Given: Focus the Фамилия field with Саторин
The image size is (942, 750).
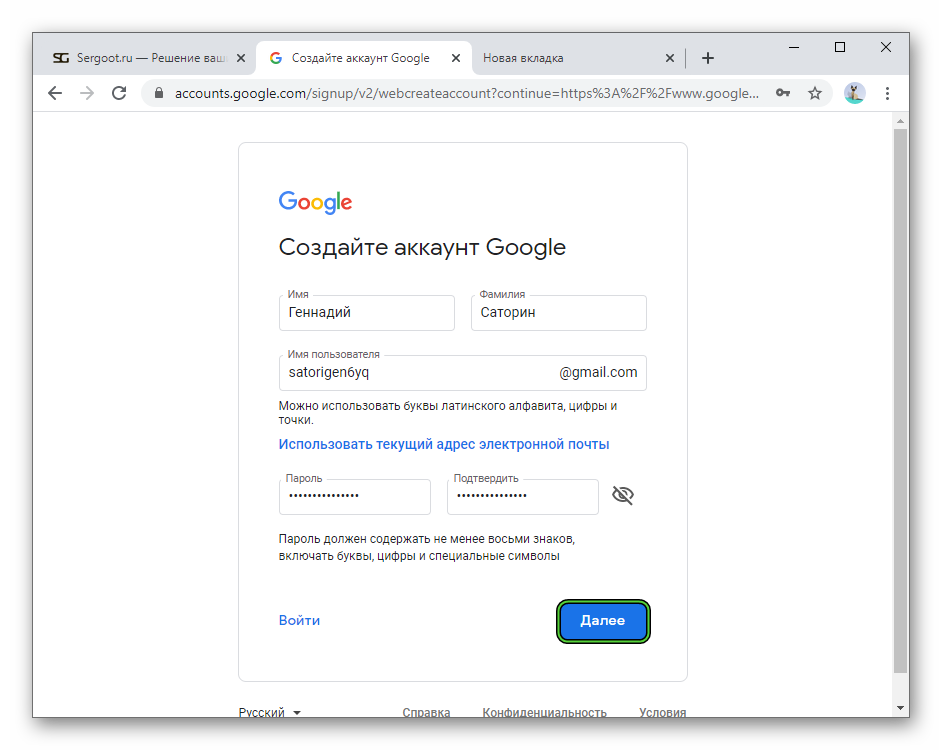Looking at the screenshot, I should point(559,312).
